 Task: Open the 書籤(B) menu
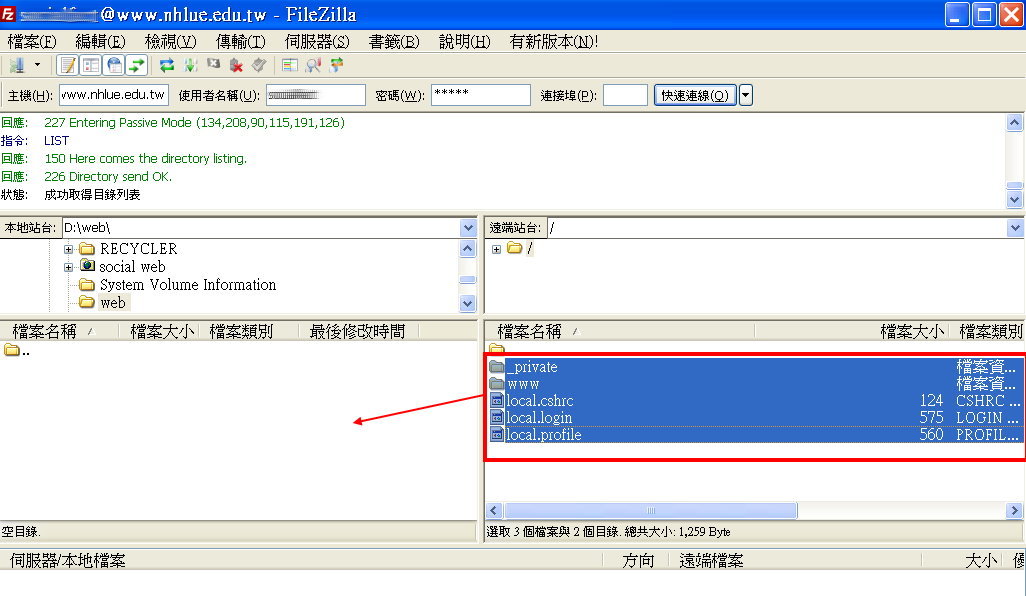pos(395,41)
